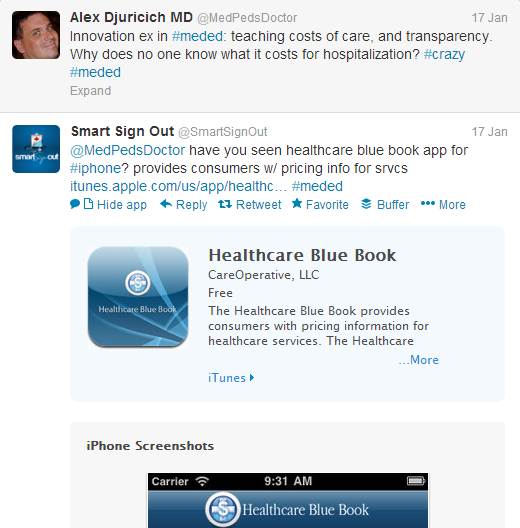Image resolution: width=520 pixels, height=528 pixels.
Task: Click the speech bubble conversation icon
Action: point(75,204)
